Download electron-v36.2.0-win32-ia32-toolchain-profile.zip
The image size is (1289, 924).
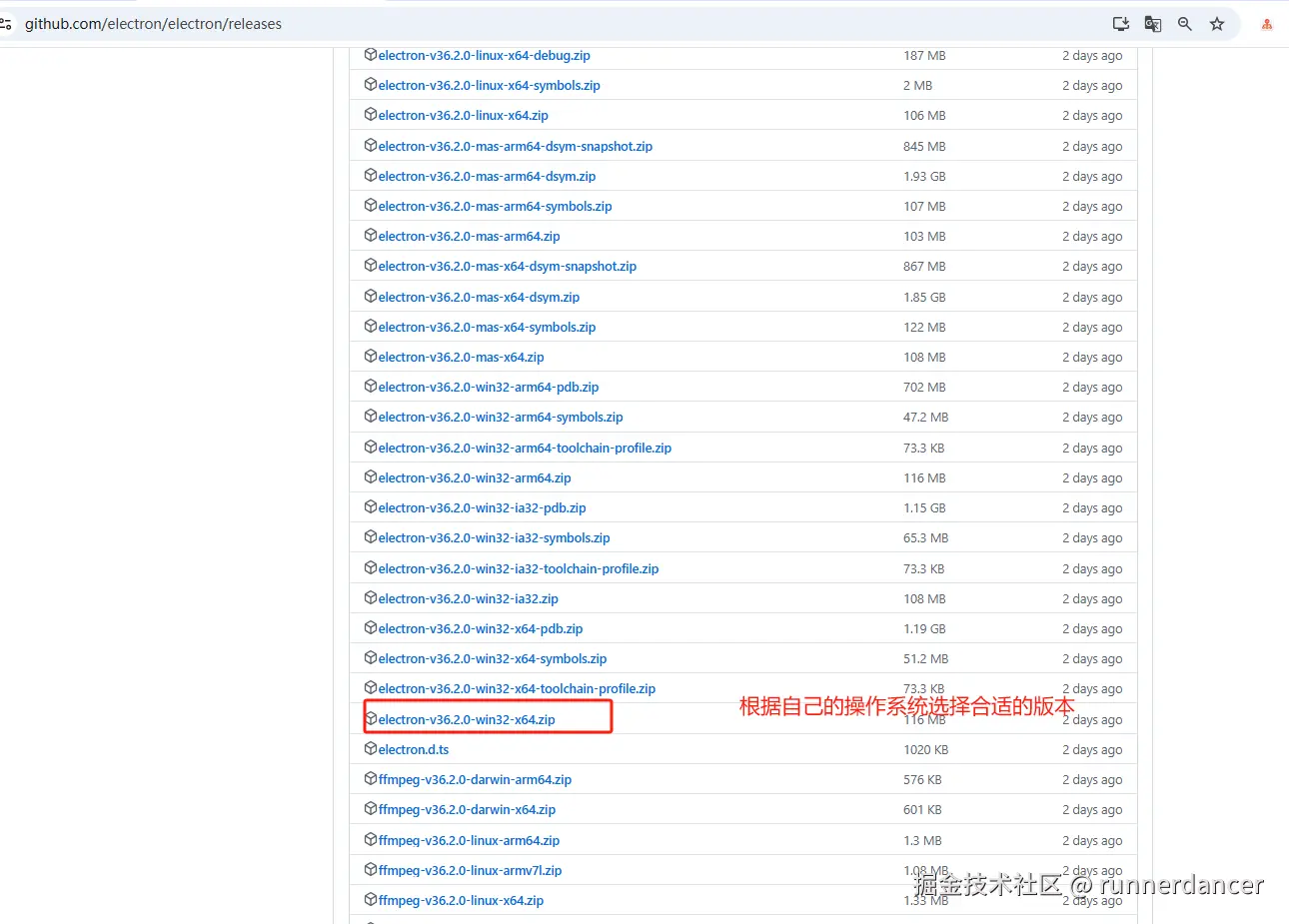(x=519, y=568)
